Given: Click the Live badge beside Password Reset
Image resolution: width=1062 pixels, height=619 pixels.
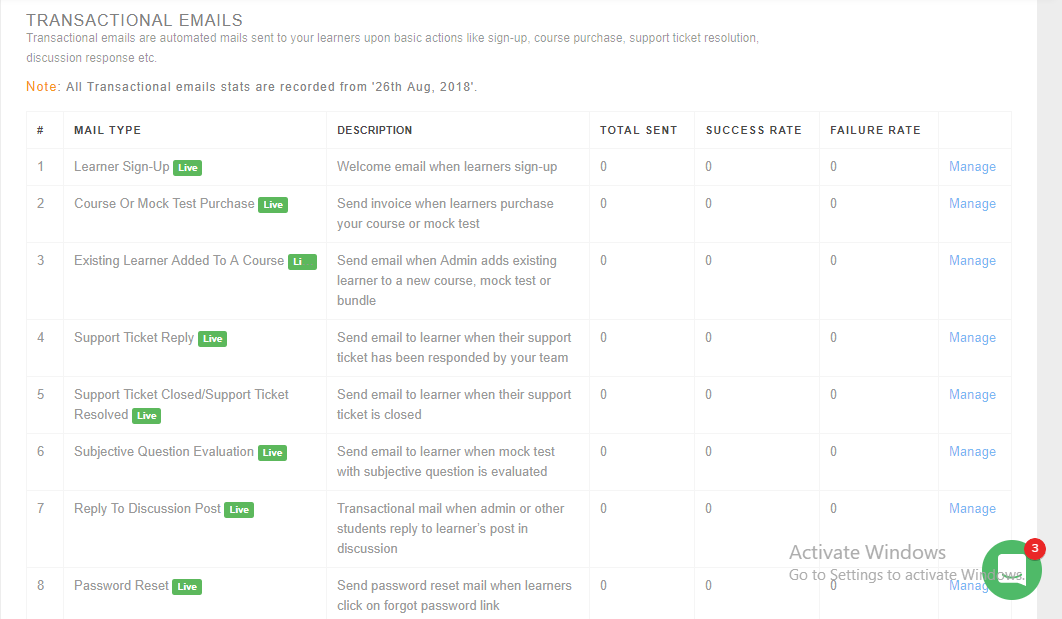Looking at the screenshot, I should tap(187, 586).
